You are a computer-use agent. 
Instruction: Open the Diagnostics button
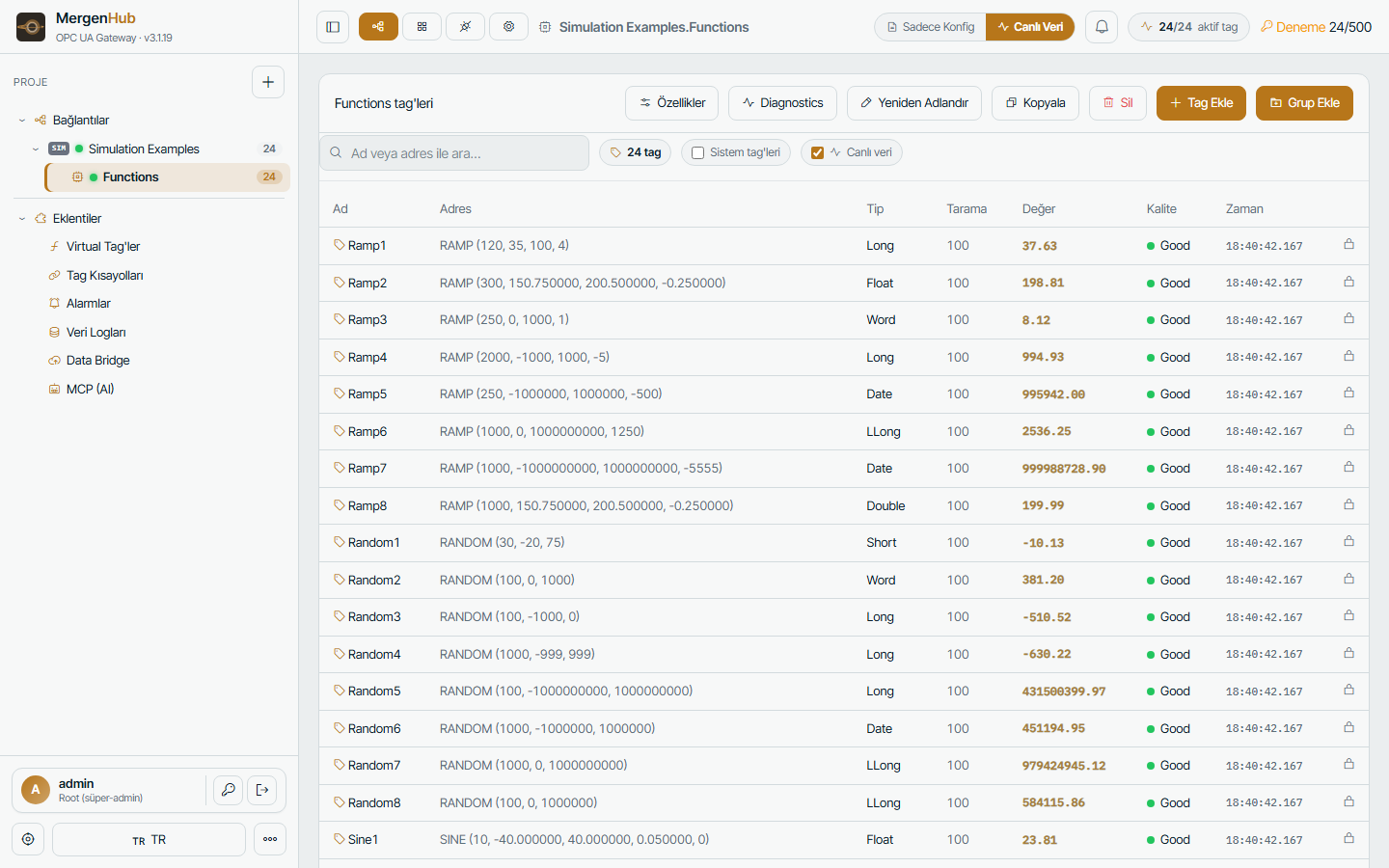782,103
